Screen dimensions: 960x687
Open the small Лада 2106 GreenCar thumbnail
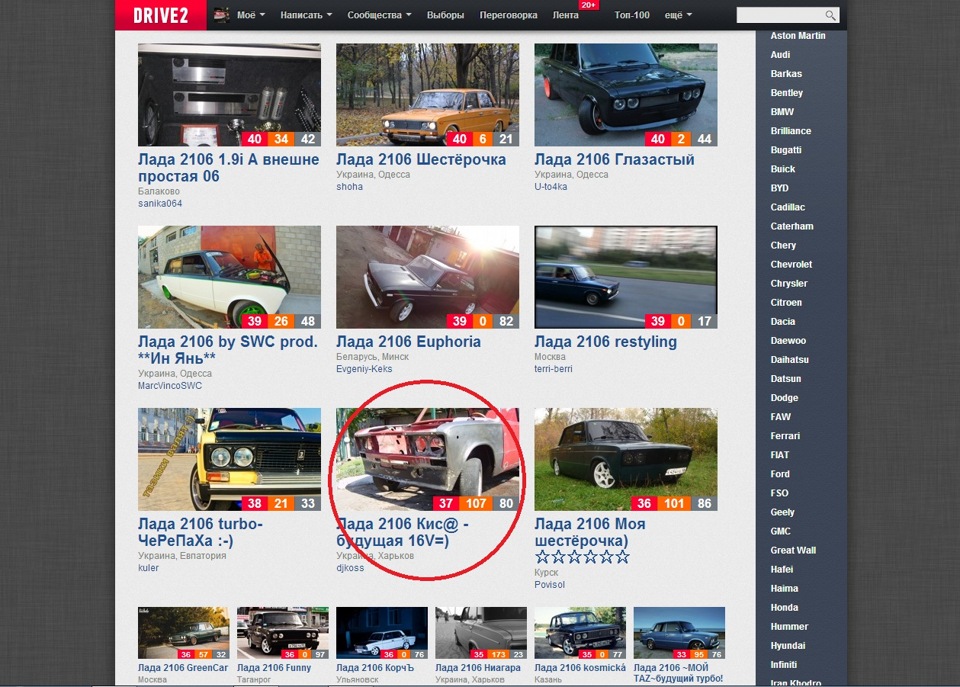click(x=183, y=633)
